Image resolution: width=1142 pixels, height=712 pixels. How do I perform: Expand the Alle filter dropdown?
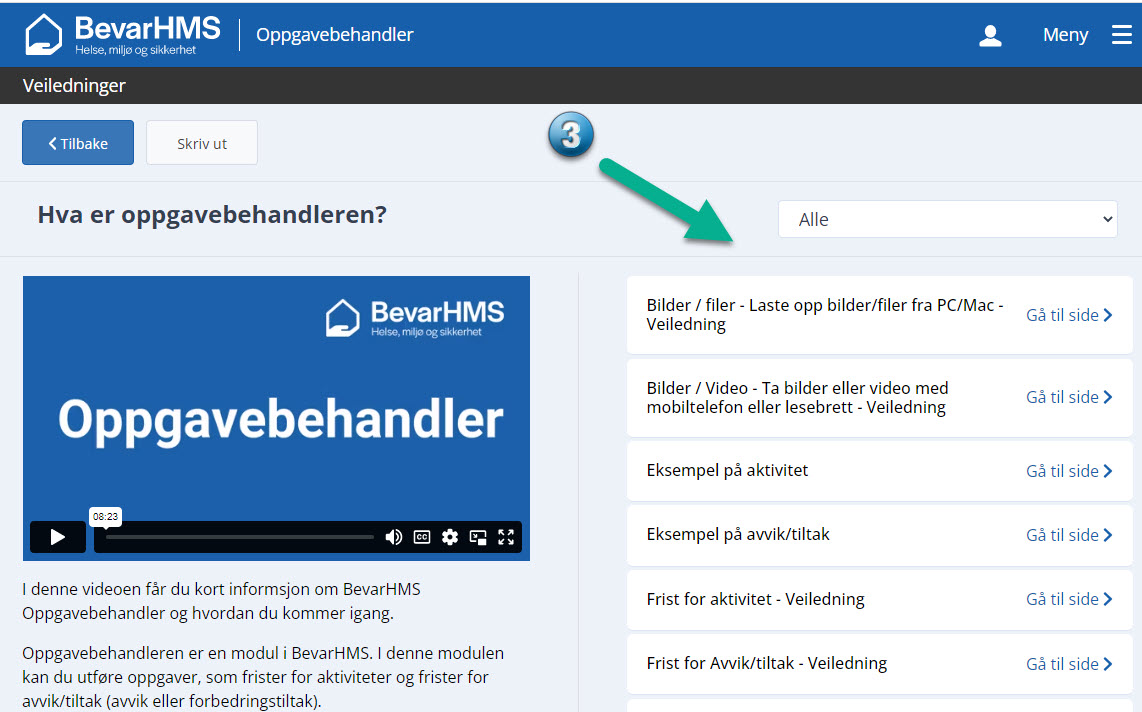point(947,219)
